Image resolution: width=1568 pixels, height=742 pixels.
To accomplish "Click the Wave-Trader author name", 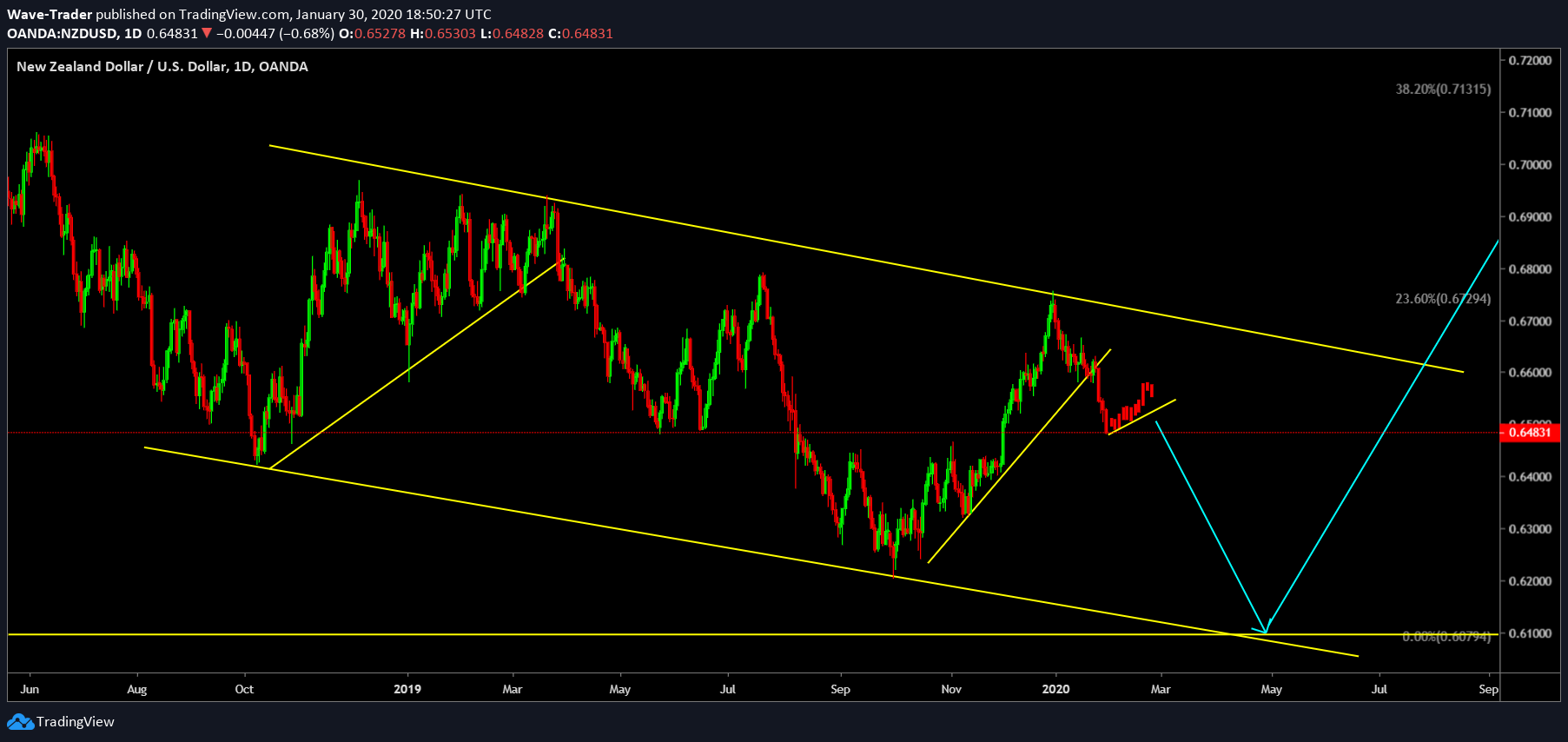I will pos(50,15).
